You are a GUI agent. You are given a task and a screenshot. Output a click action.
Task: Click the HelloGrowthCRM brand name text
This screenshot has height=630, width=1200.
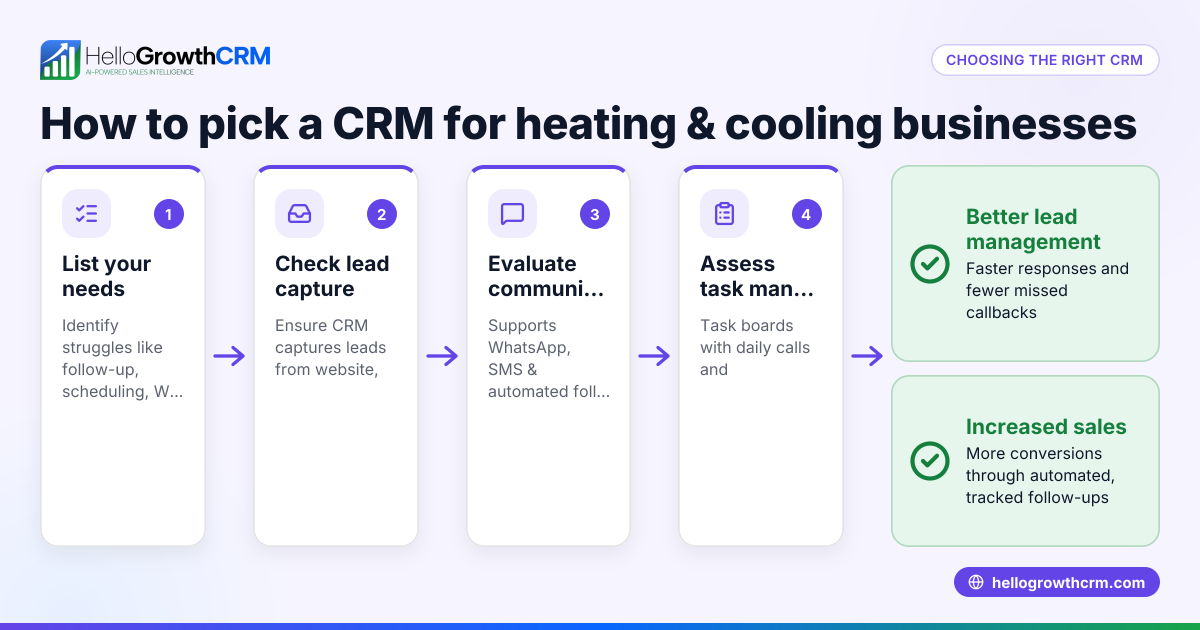click(178, 55)
